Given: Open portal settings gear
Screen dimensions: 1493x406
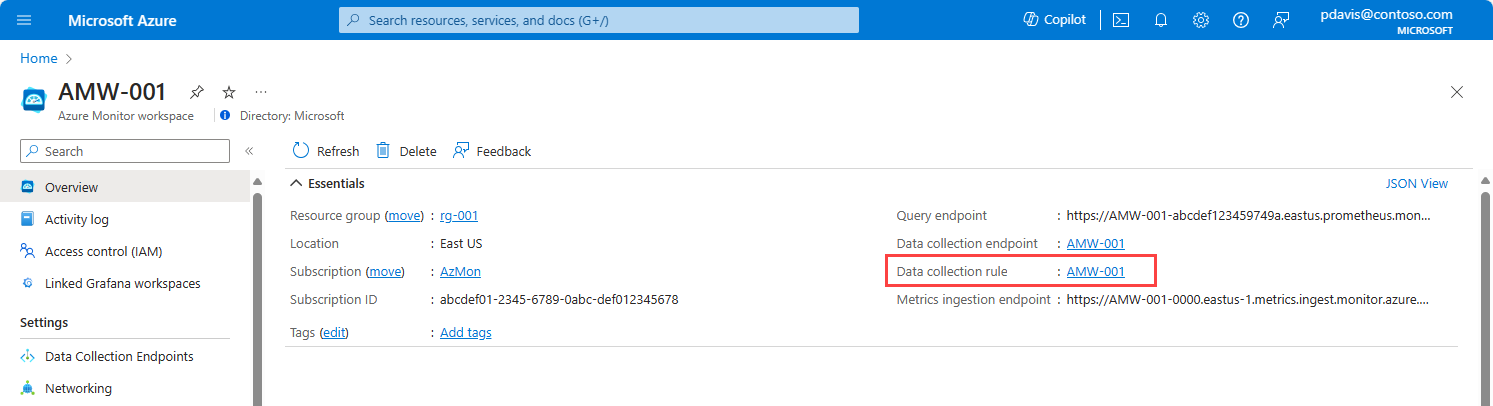Looking at the screenshot, I should (1201, 20).
